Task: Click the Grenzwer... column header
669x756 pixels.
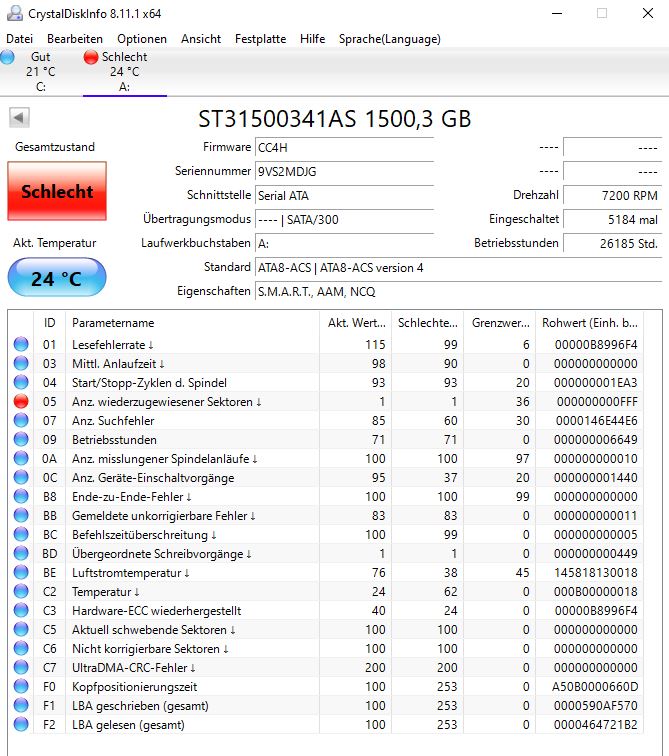Action: pyautogui.click(x=499, y=323)
